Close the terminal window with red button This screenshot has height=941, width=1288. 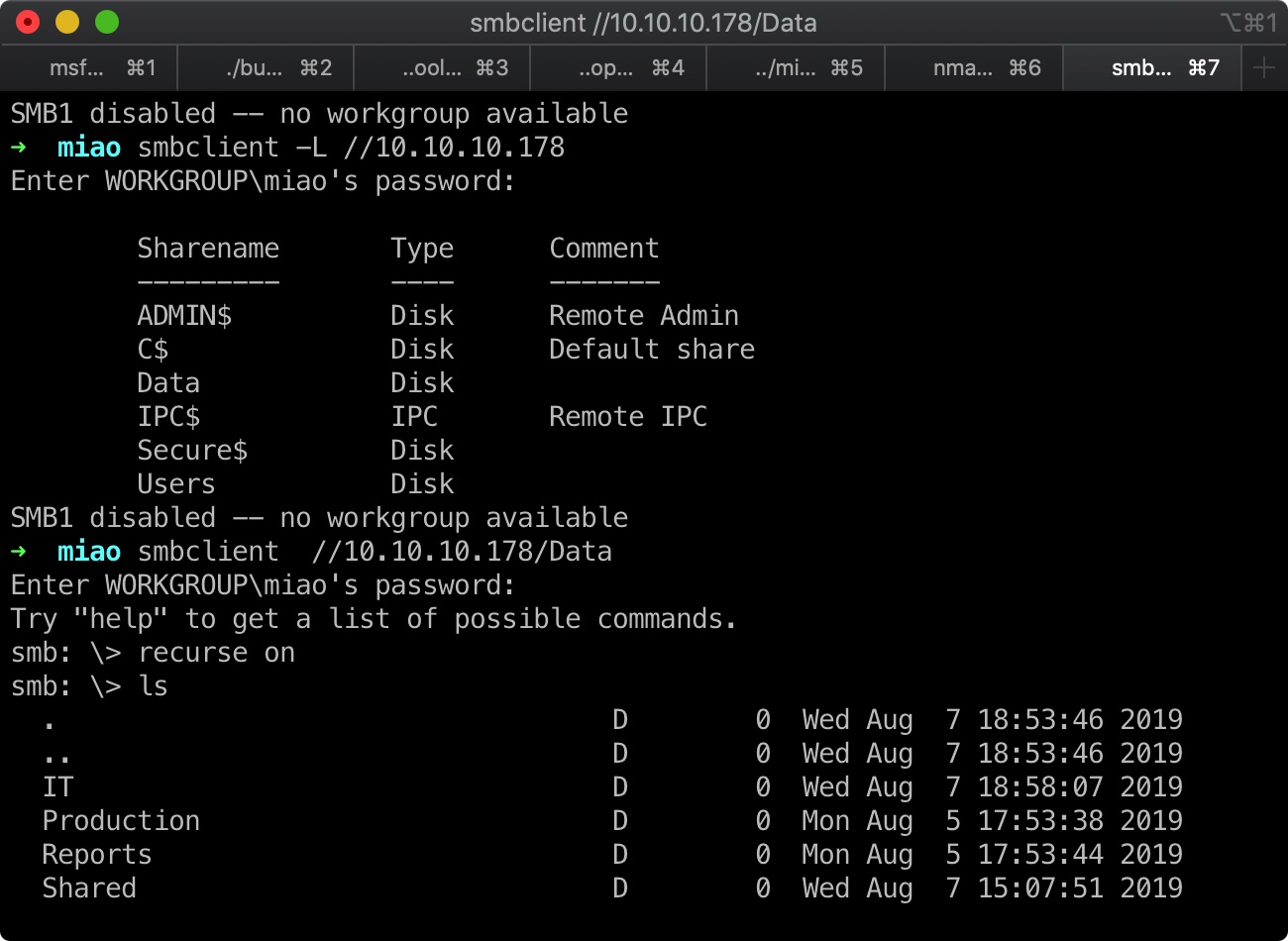click(x=28, y=22)
